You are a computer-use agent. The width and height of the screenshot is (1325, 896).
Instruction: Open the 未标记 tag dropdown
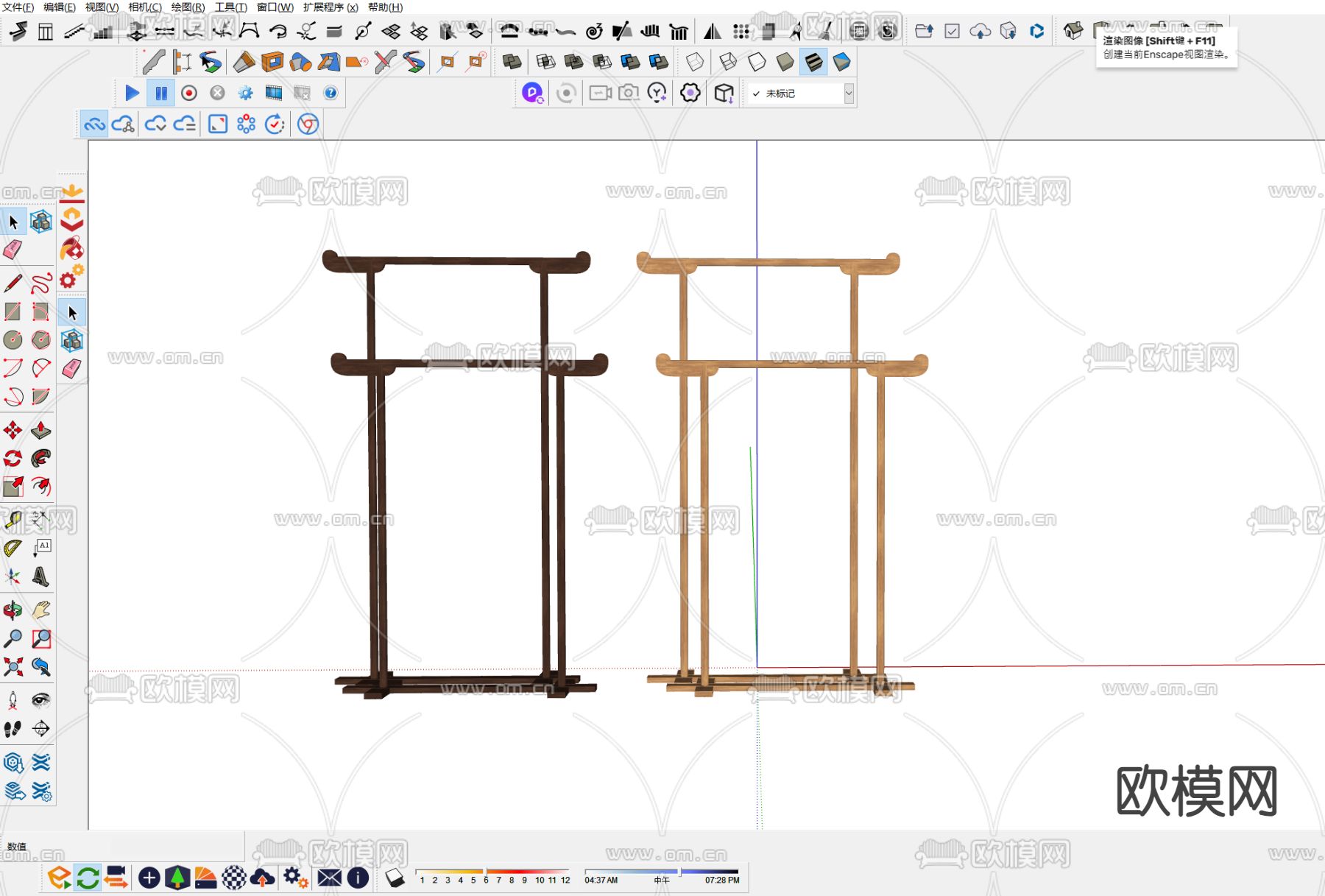click(848, 94)
